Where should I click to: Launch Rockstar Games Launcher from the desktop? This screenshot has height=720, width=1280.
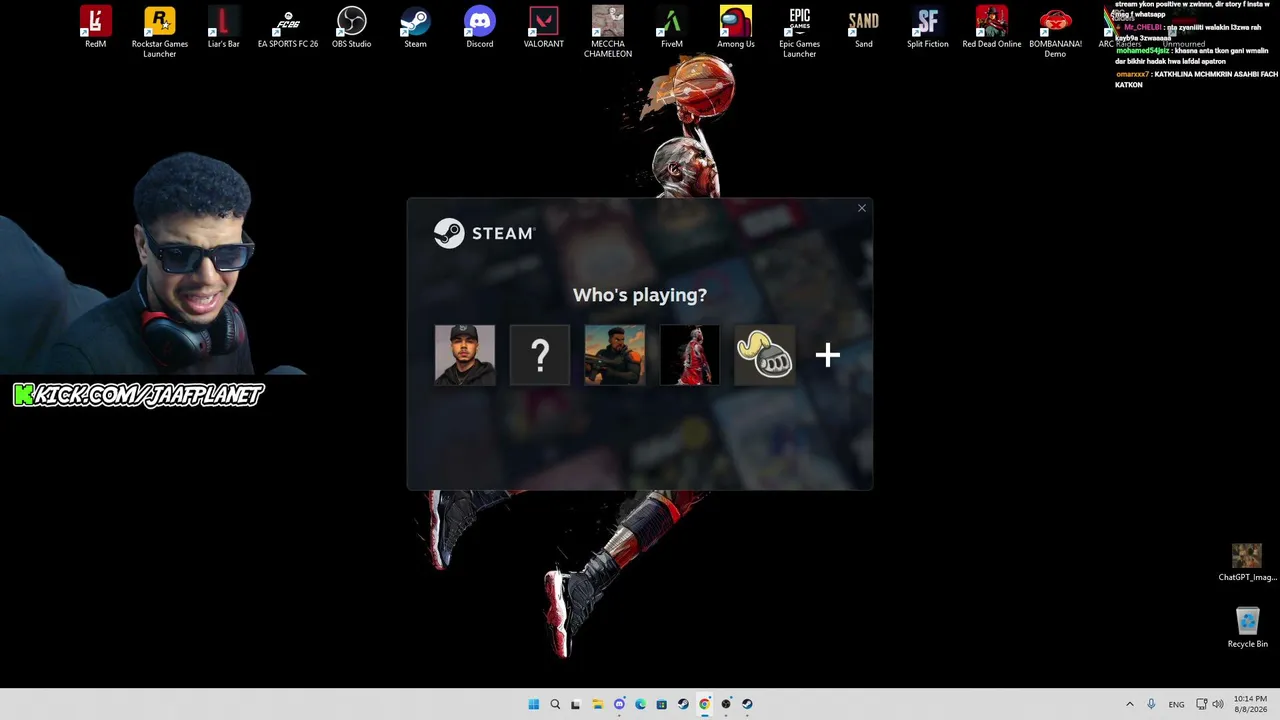[x=160, y=32]
